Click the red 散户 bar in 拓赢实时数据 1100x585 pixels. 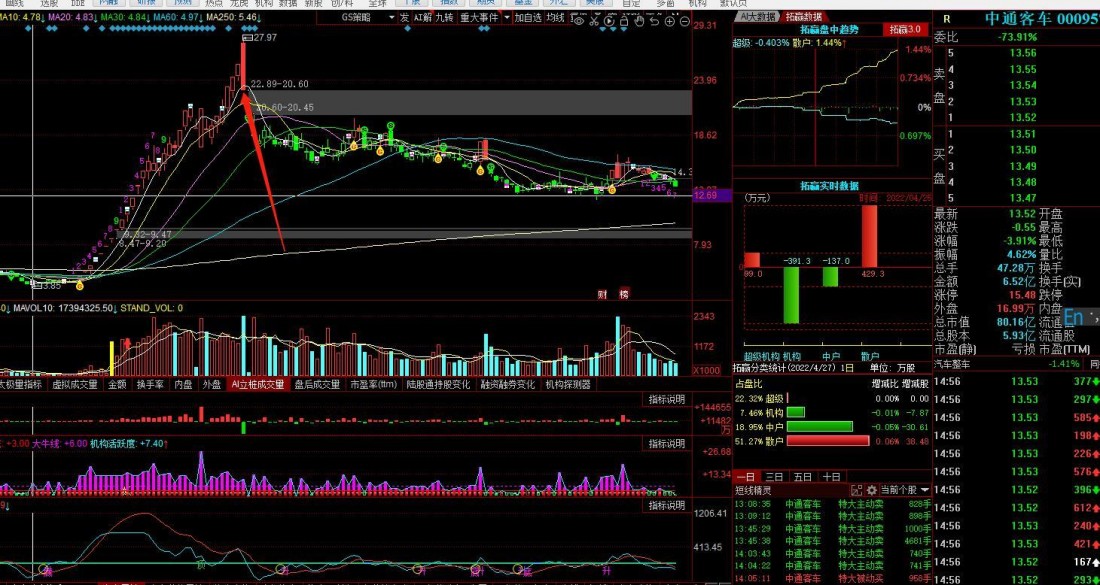coord(869,236)
